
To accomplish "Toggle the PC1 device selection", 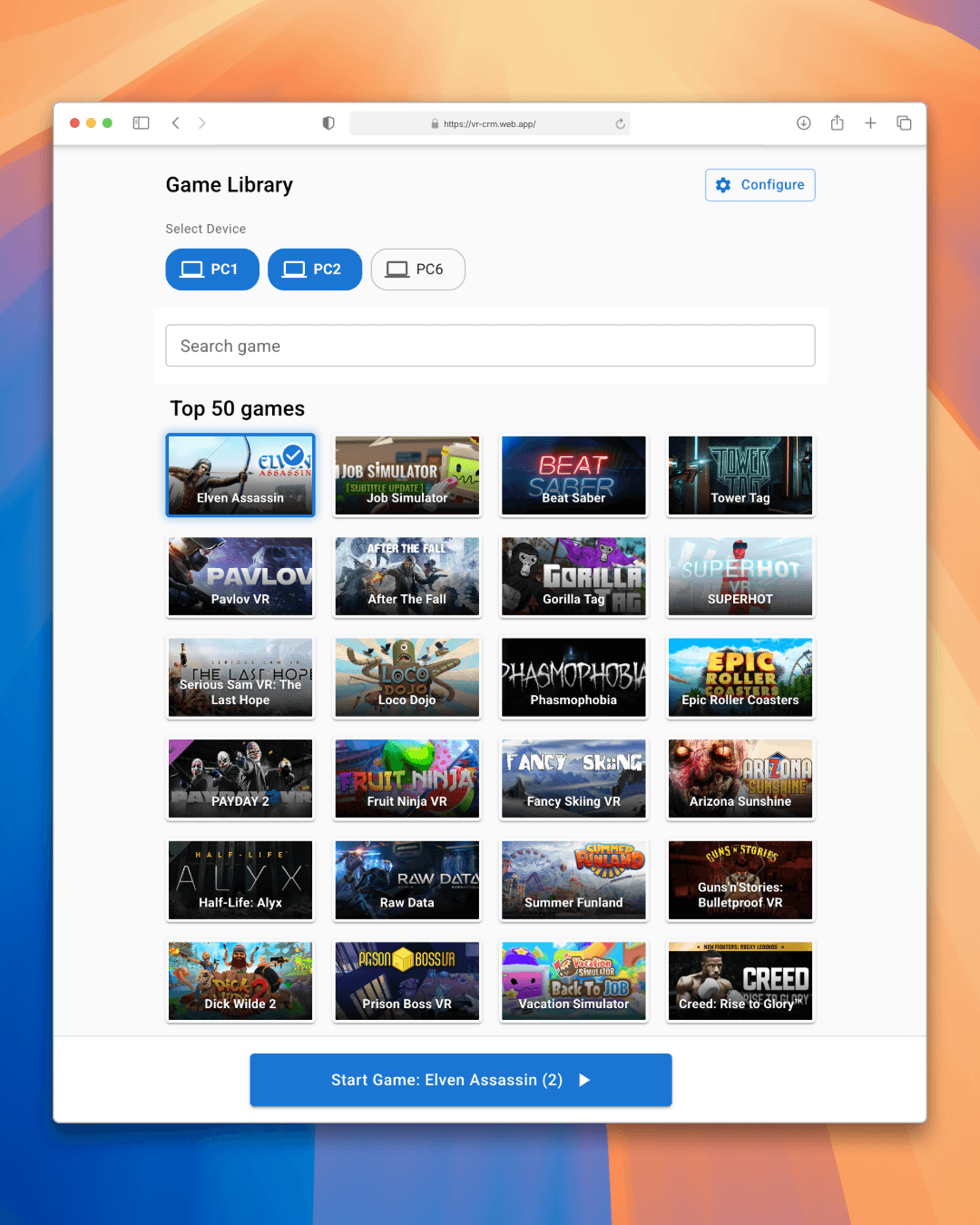I will (x=211, y=269).
